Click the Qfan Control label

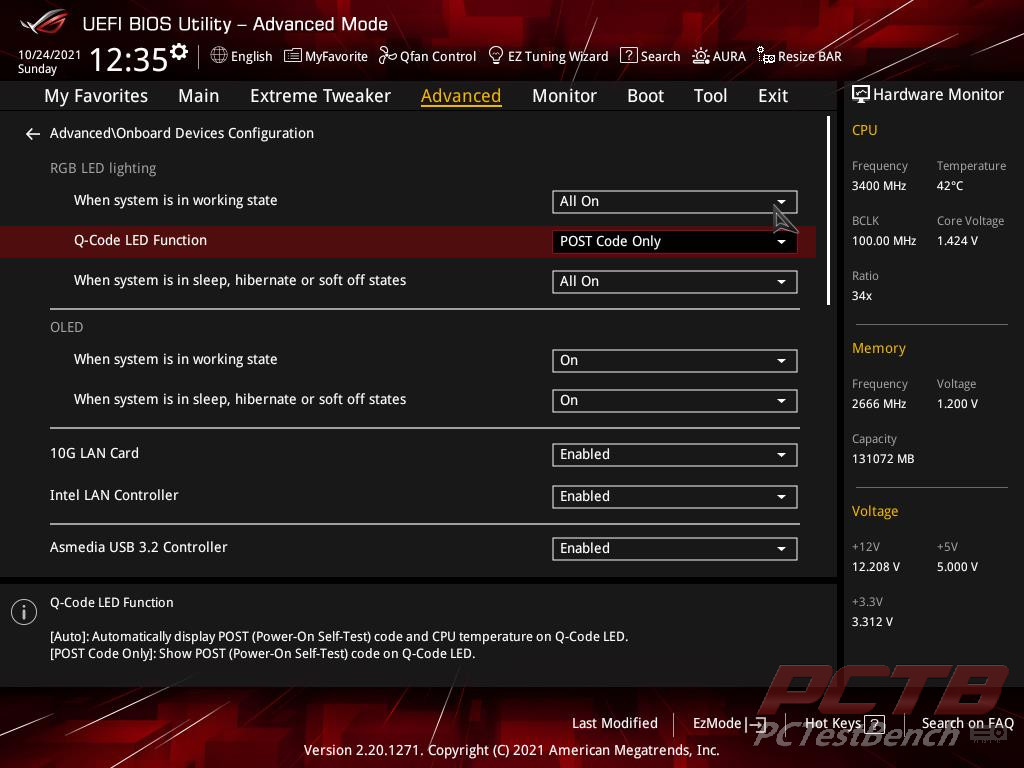438,56
